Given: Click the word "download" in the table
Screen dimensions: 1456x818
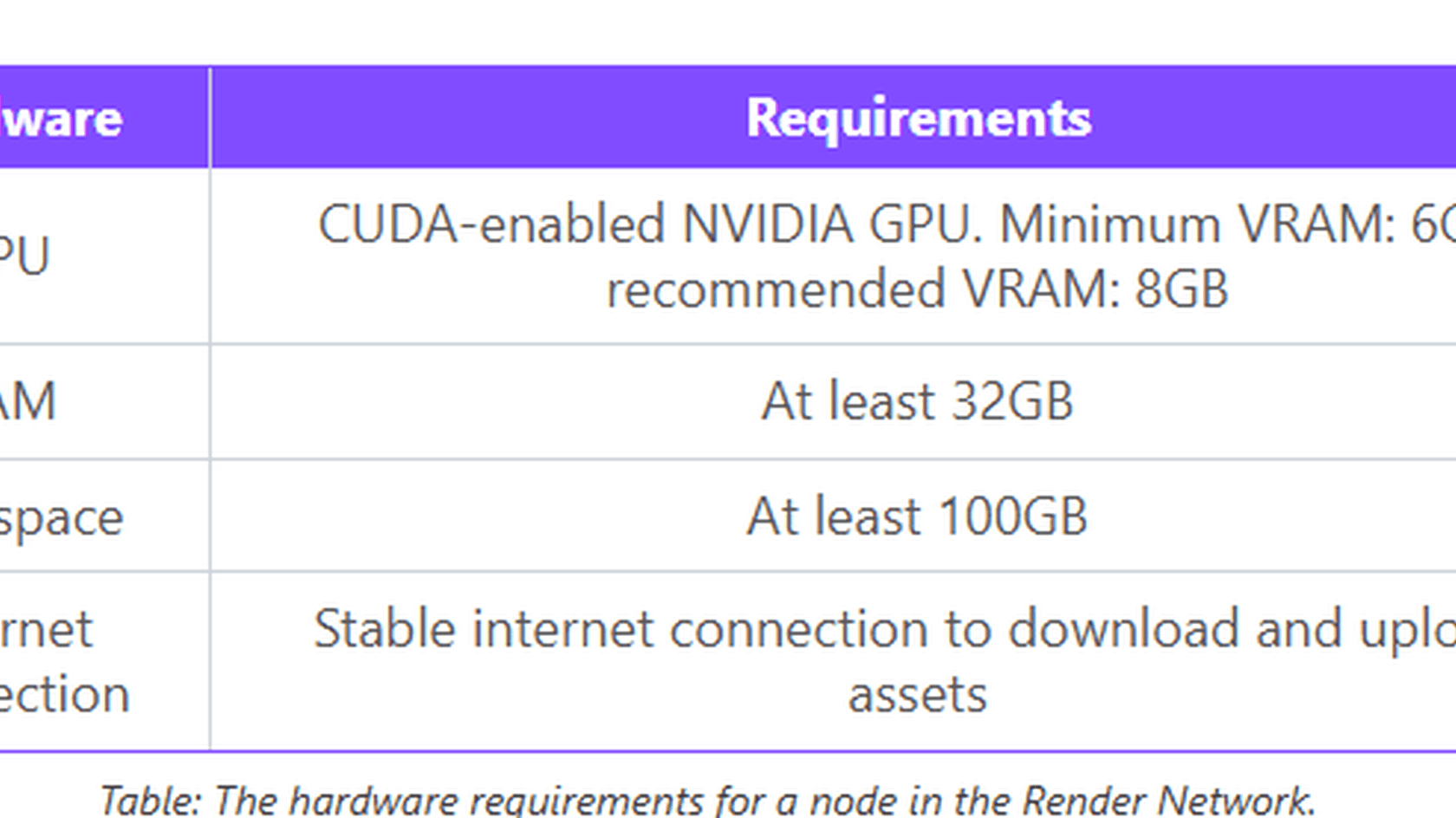Looking at the screenshot, I should click(x=1123, y=629).
